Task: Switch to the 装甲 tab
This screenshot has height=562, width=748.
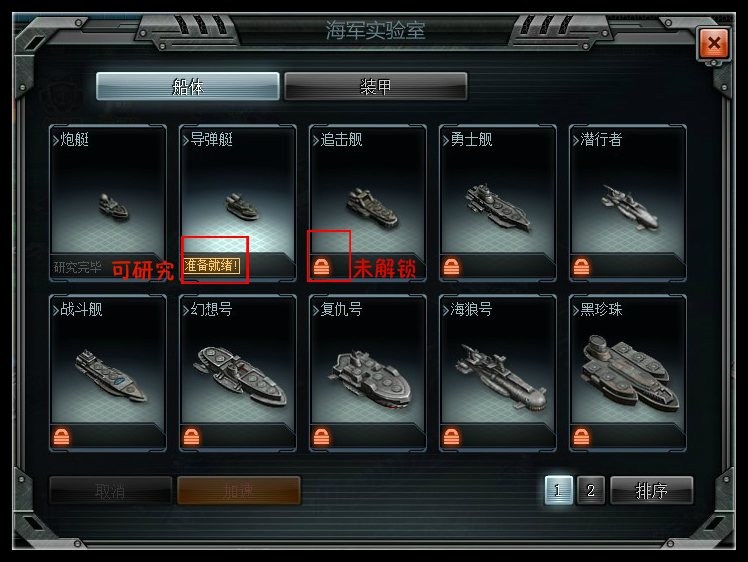Action: 375,86
